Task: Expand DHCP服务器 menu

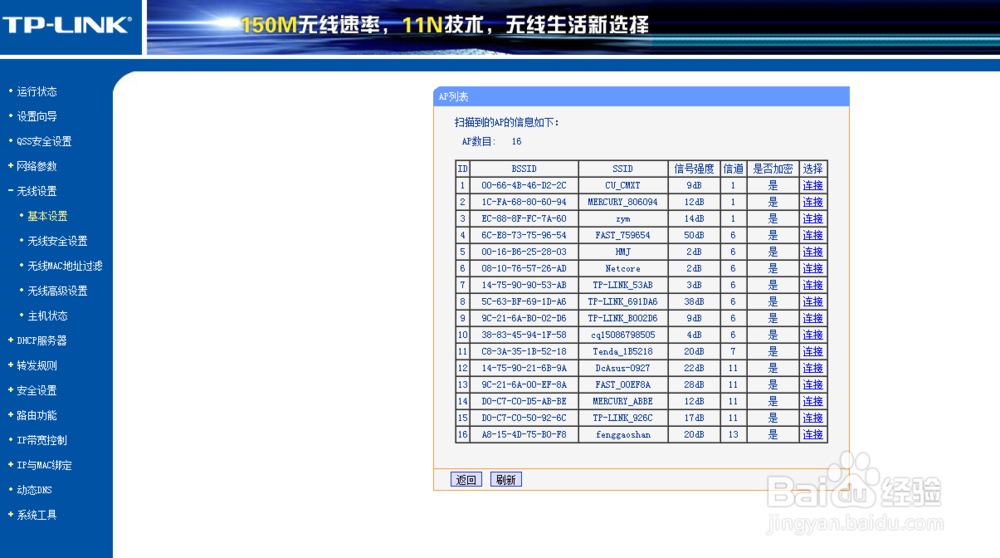Action: click(41, 340)
